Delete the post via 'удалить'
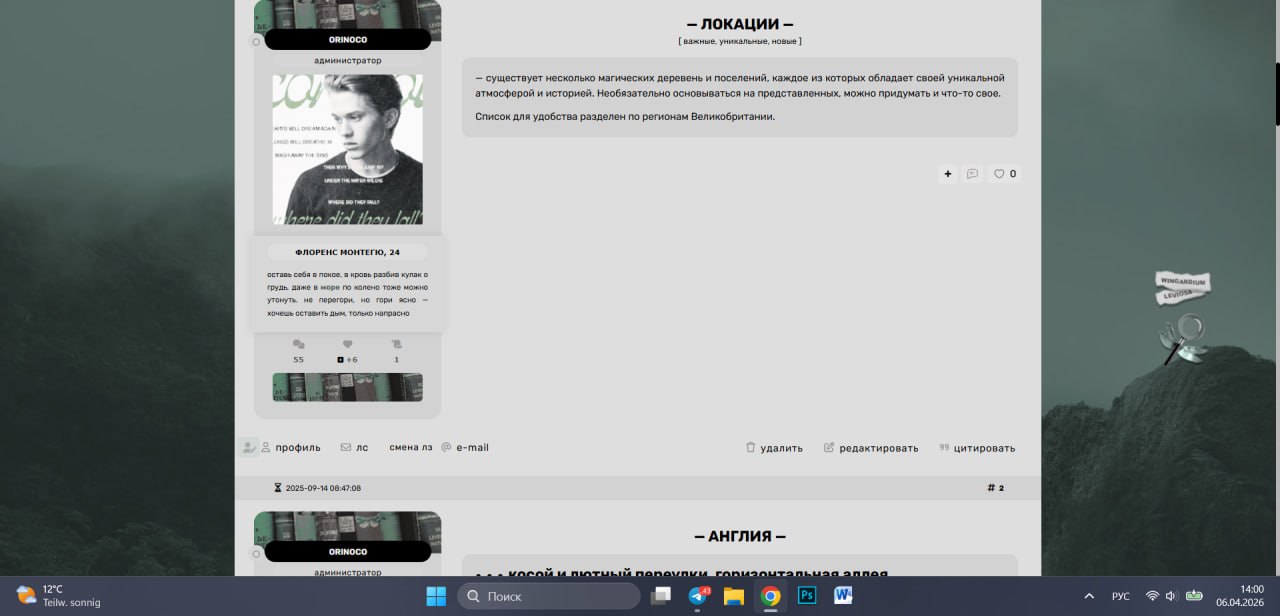1280x616 pixels. click(774, 448)
